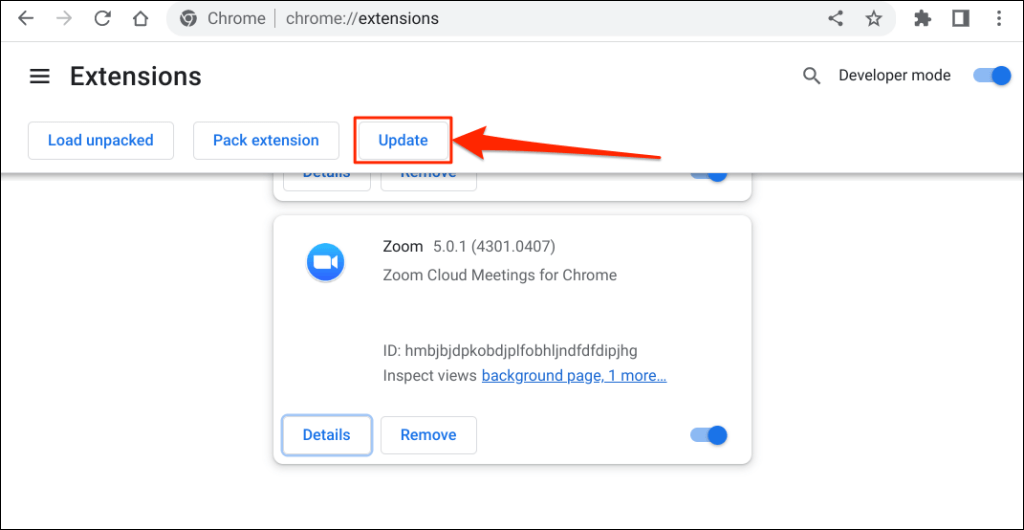
Task: Click the chrome://extensions address bar
Action: [x=530, y=19]
